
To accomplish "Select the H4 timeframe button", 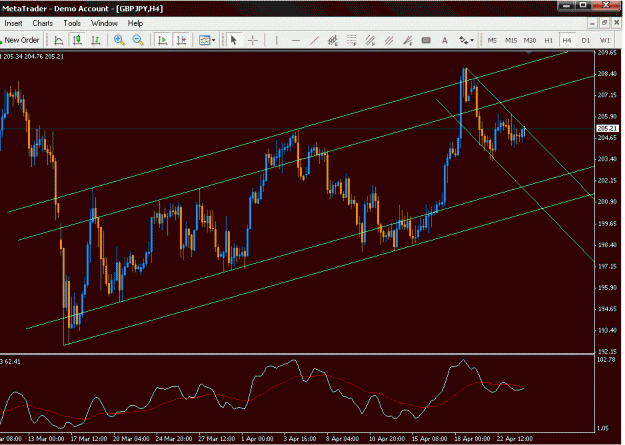I will tap(567, 40).
